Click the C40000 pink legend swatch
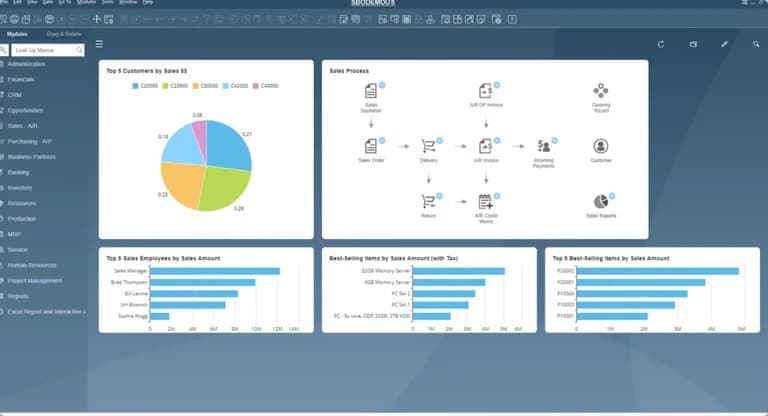768x416 pixels. [256, 86]
